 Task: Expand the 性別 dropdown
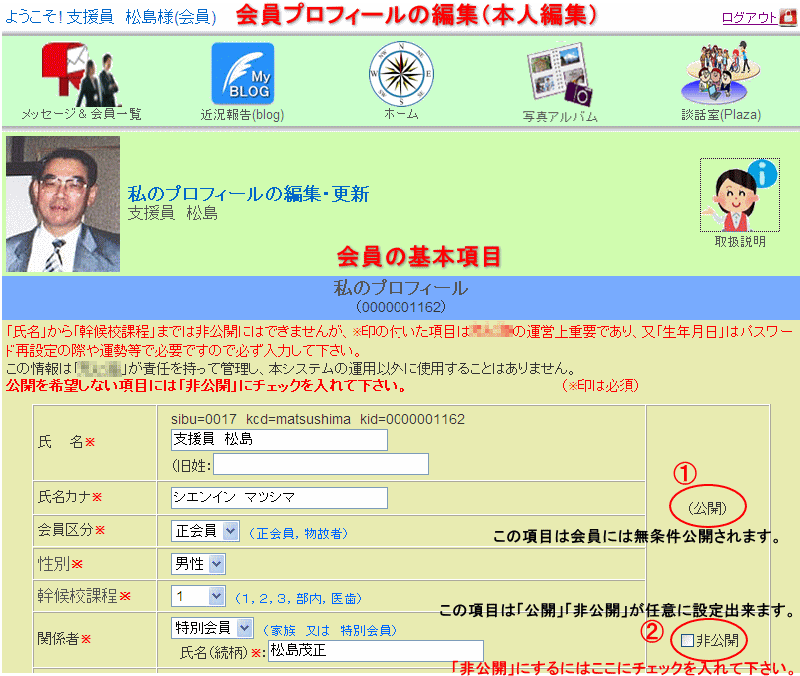pos(199,564)
